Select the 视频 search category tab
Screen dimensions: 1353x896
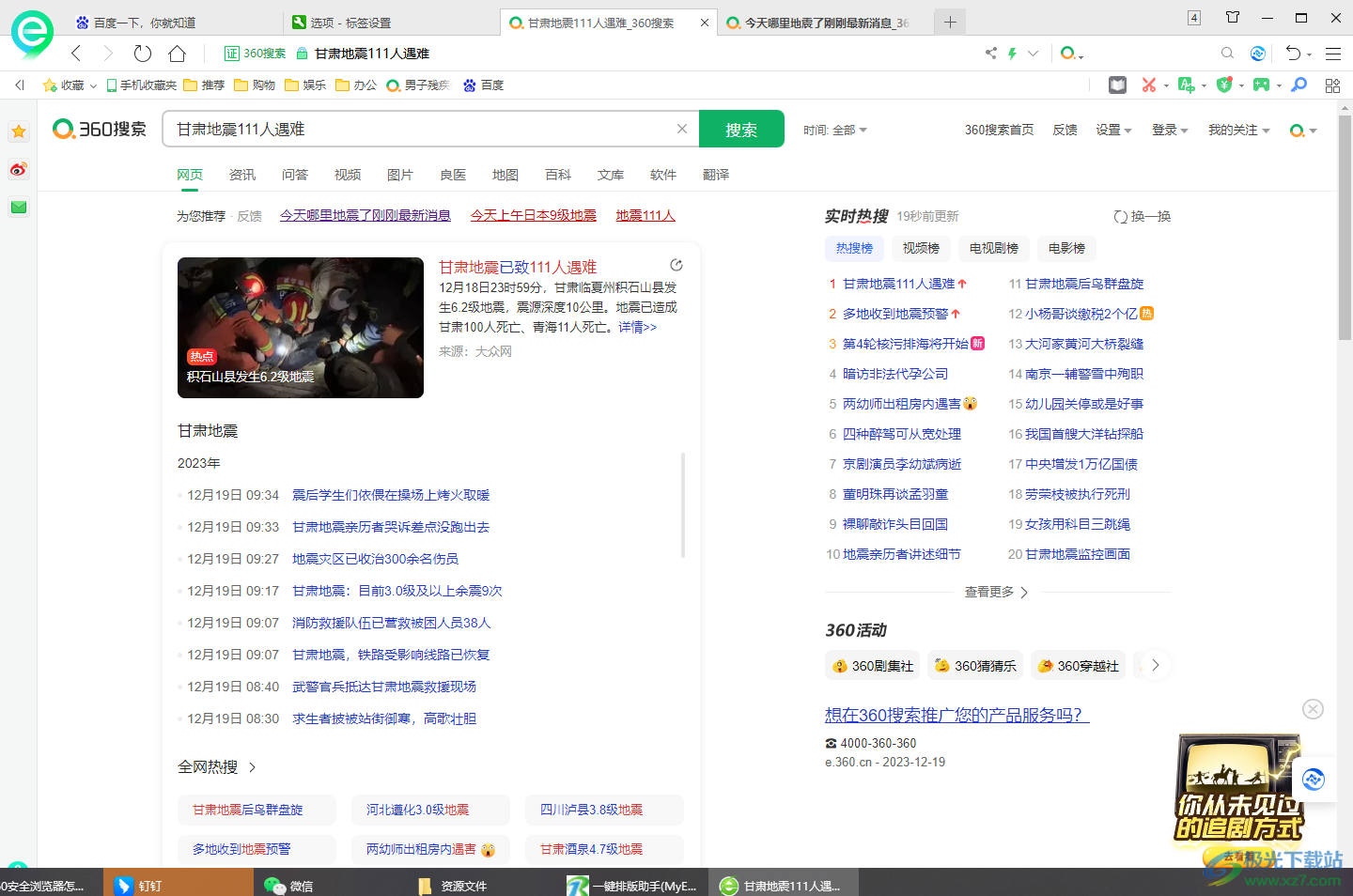click(348, 175)
